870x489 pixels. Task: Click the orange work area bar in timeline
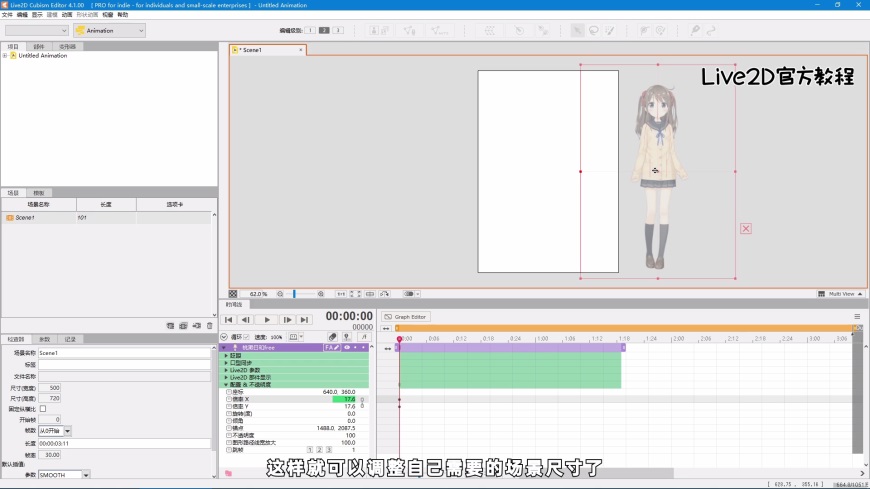tap(626, 329)
